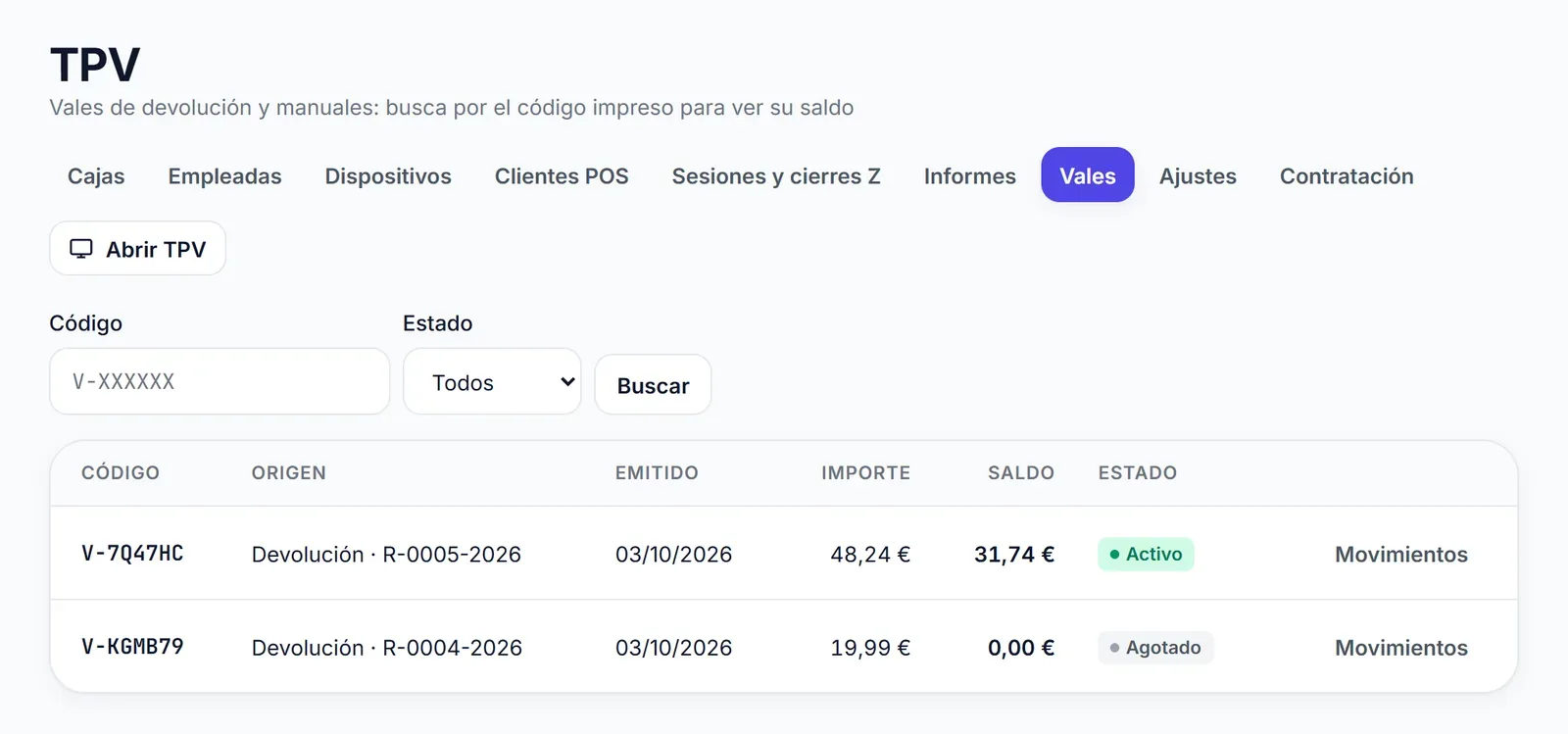Image resolution: width=1568 pixels, height=734 pixels.
Task: Select the Sesiones y cierres Z tab
Action: tap(776, 176)
